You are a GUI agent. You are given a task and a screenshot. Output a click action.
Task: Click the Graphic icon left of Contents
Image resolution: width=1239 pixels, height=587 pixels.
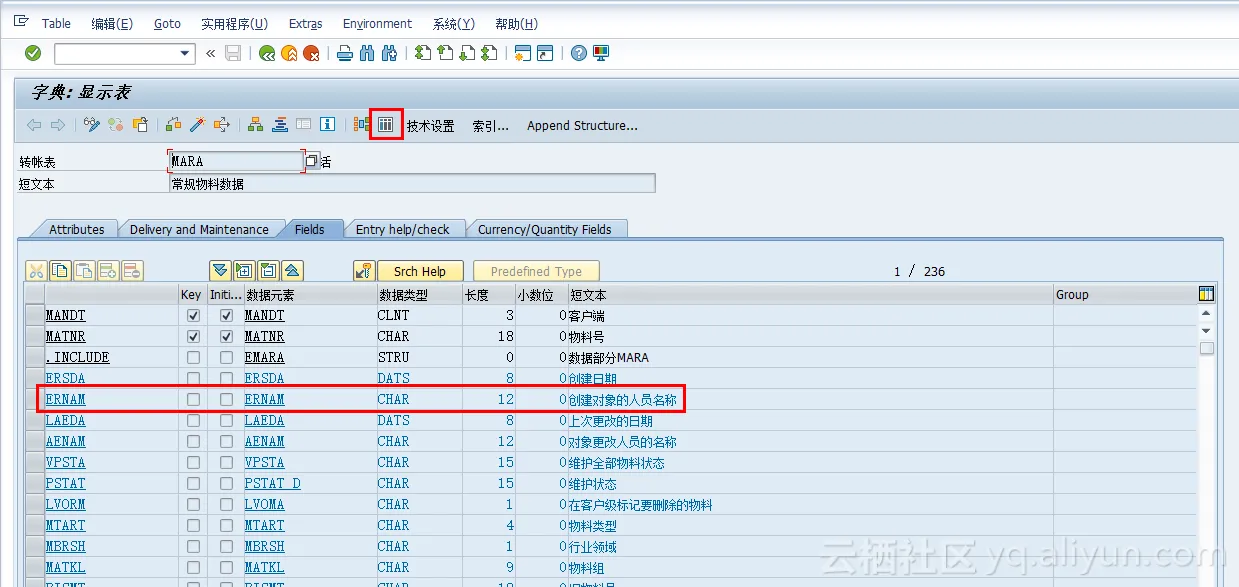click(x=362, y=125)
